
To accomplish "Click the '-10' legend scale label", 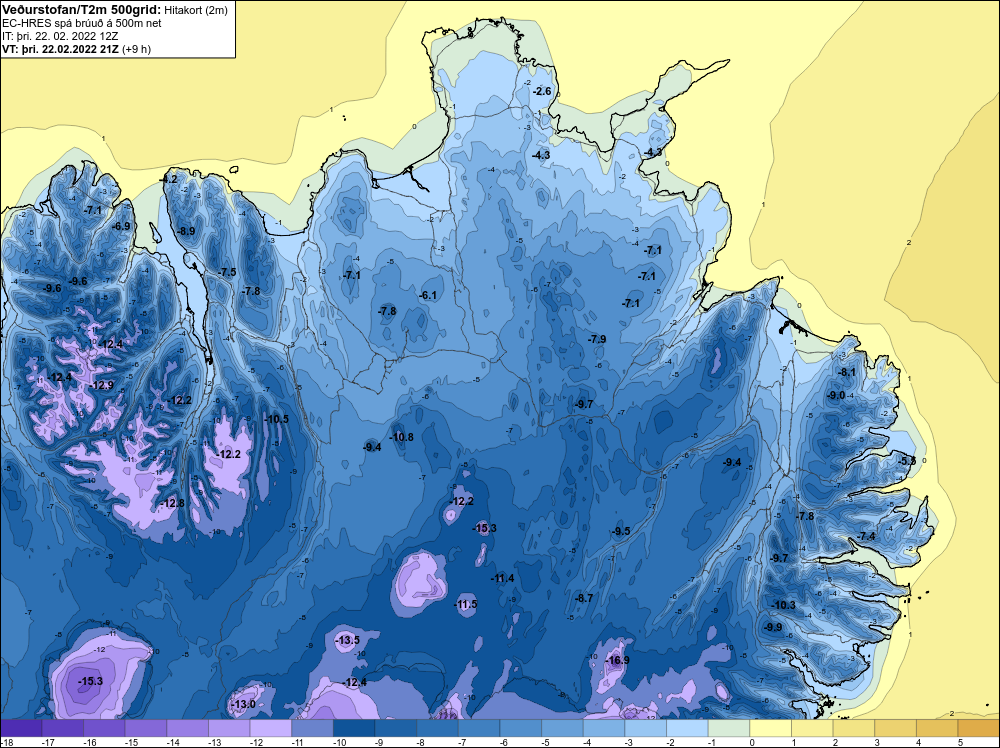I will [339, 742].
